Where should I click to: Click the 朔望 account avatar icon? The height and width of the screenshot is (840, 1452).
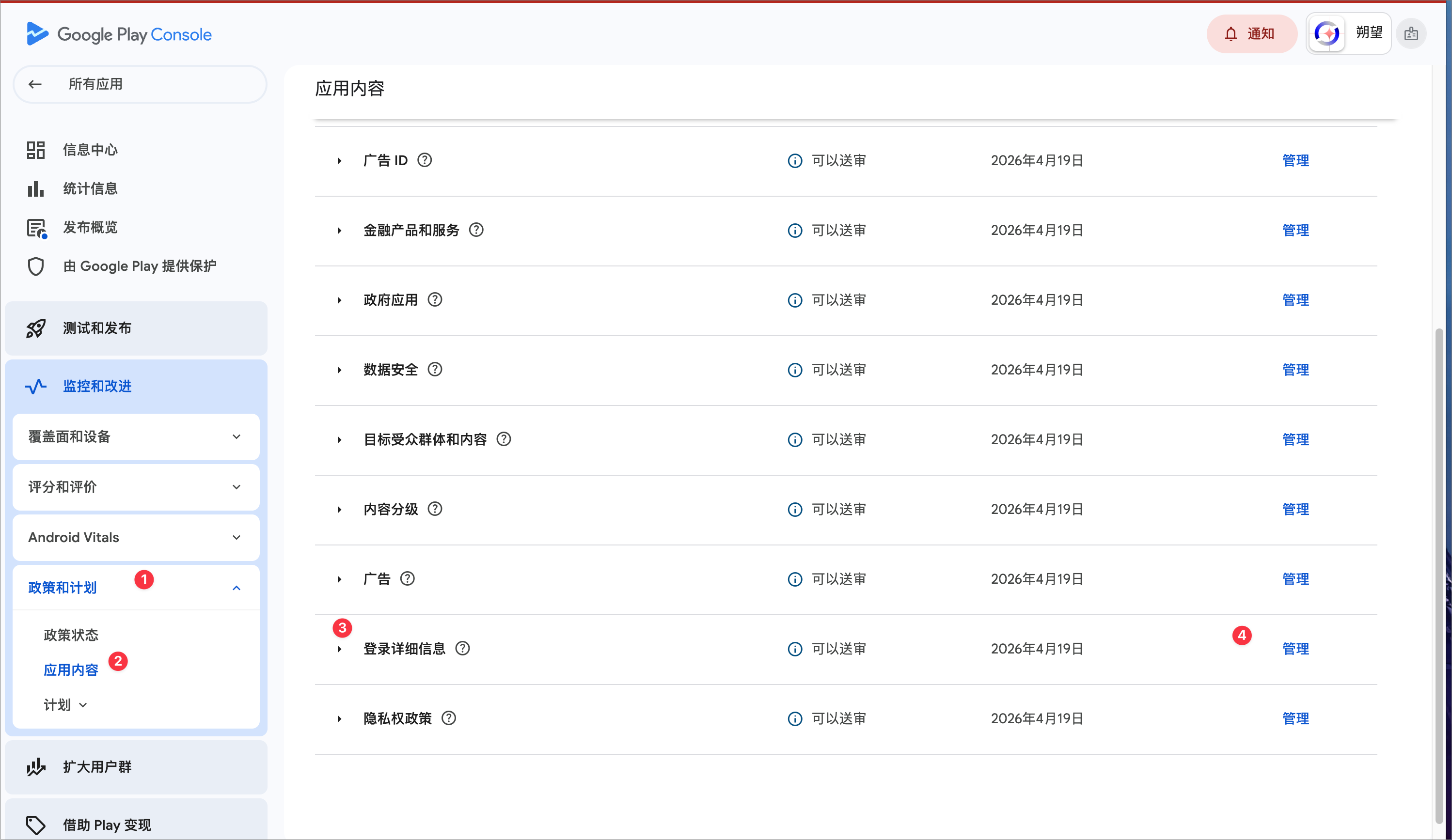click(1326, 34)
